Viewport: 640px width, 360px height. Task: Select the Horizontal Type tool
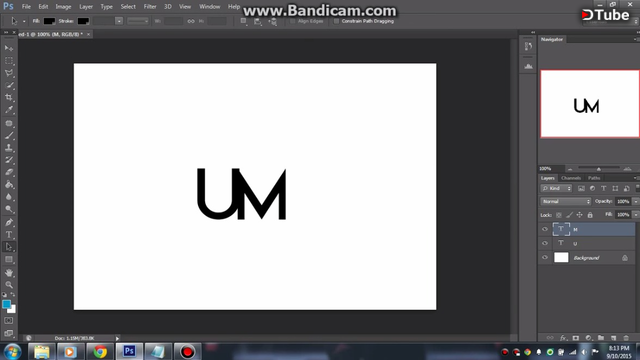pos(9,235)
